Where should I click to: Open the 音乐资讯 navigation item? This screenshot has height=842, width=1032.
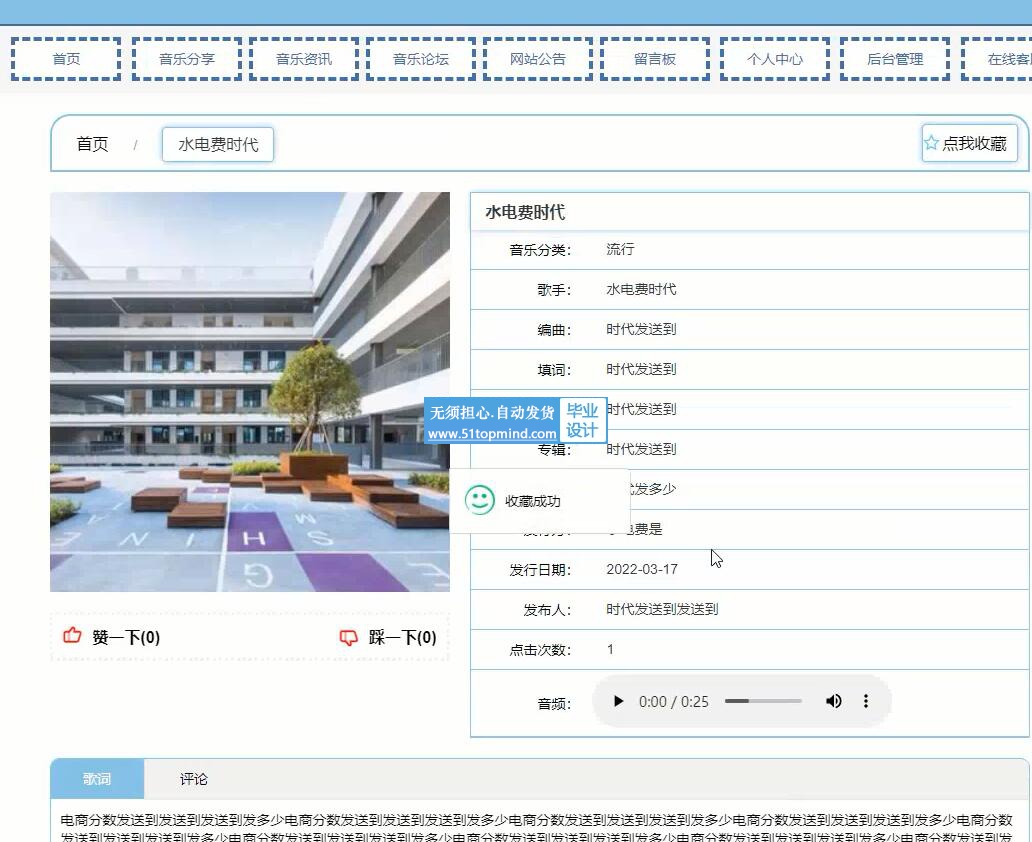(x=304, y=59)
